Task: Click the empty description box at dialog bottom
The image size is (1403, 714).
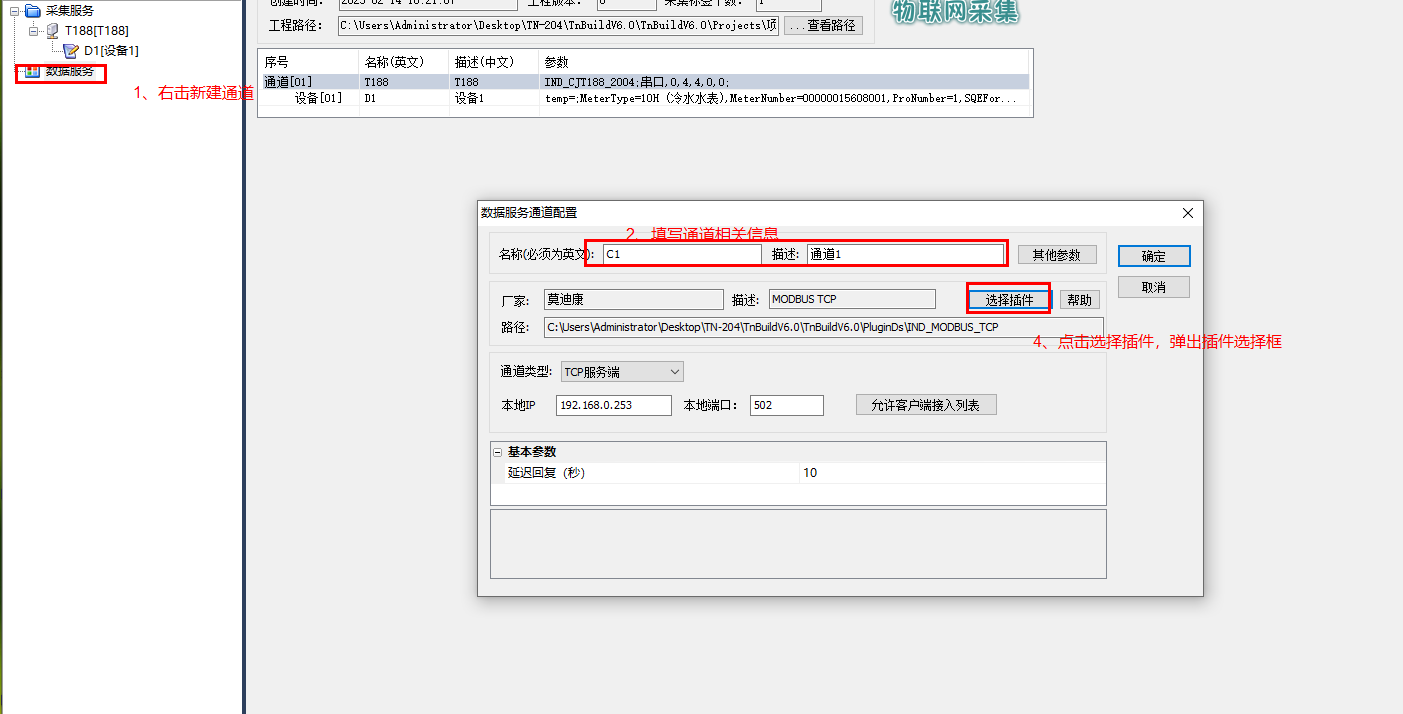Action: click(x=798, y=544)
